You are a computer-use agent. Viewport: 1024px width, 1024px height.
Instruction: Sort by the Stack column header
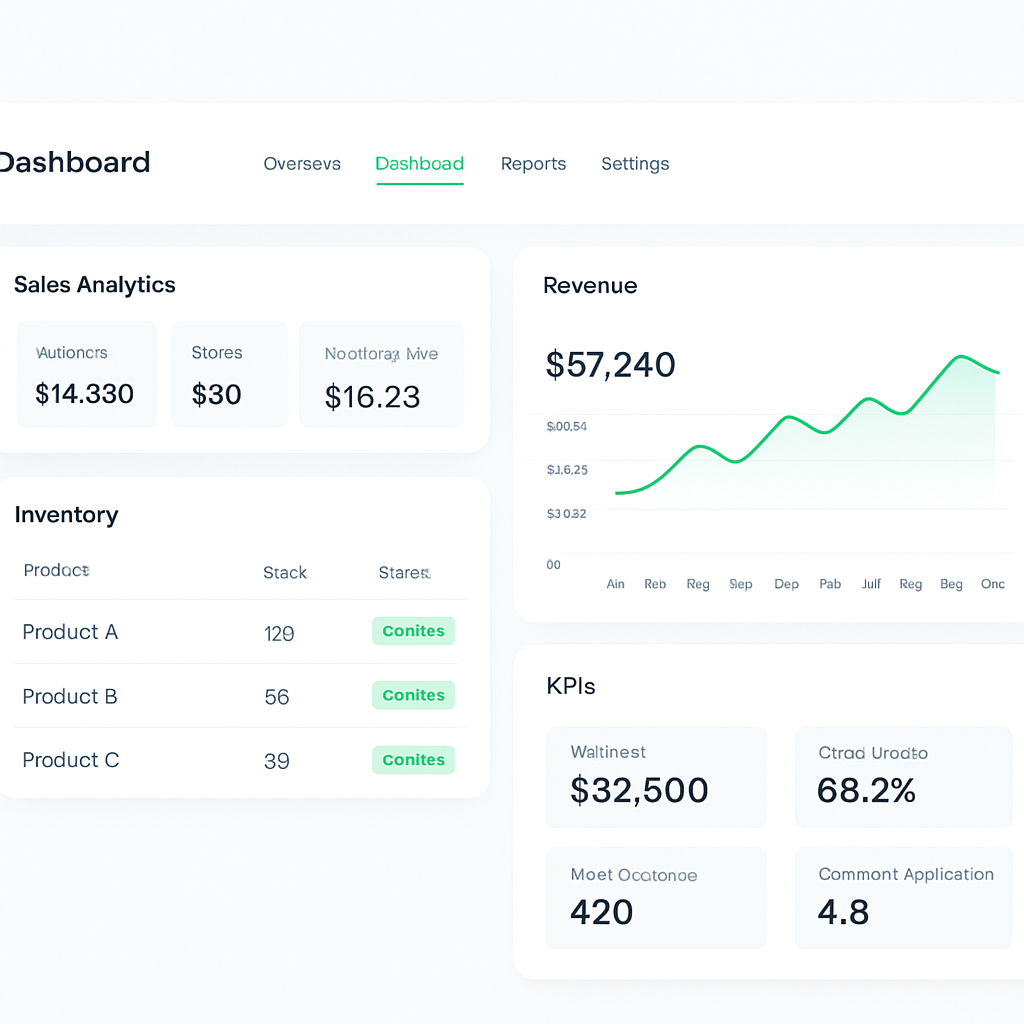285,573
